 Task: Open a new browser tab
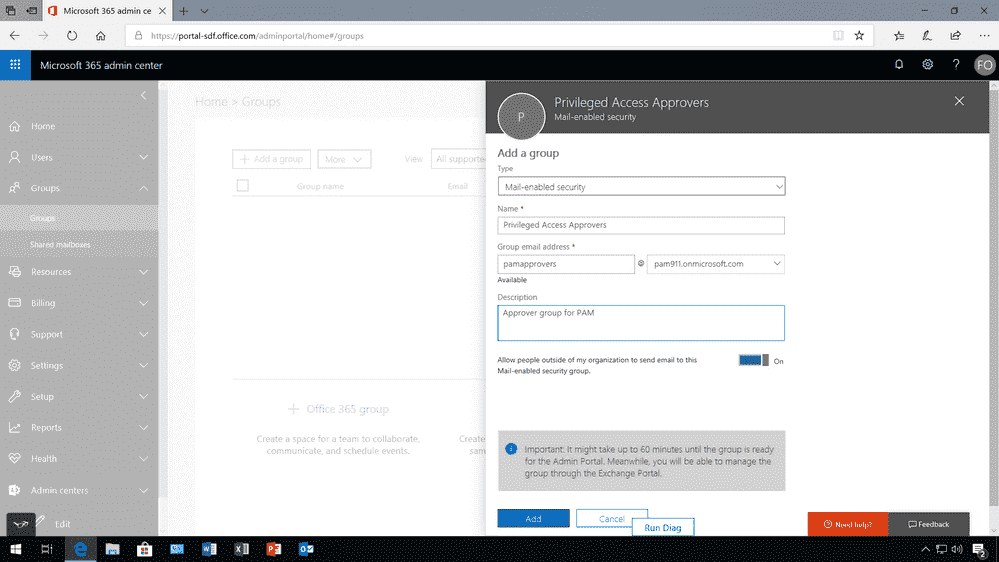[x=183, y=11]
